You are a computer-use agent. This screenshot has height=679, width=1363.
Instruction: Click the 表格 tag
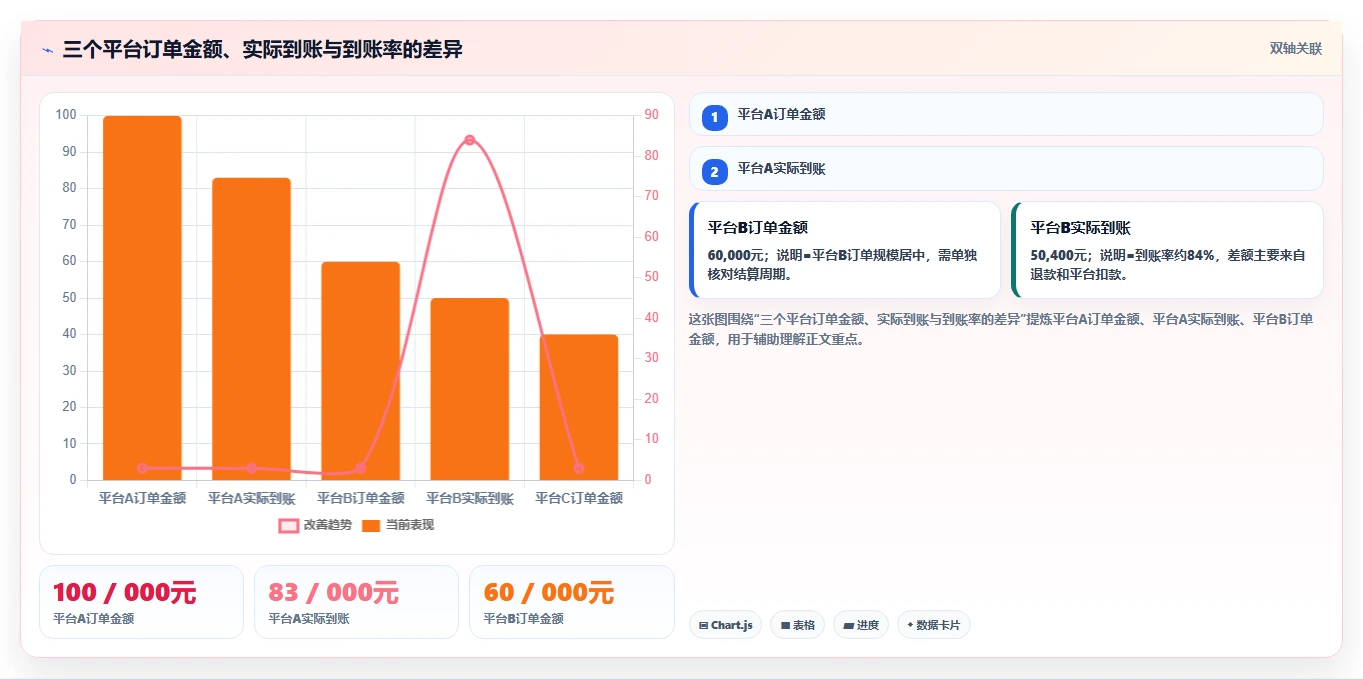797,625
